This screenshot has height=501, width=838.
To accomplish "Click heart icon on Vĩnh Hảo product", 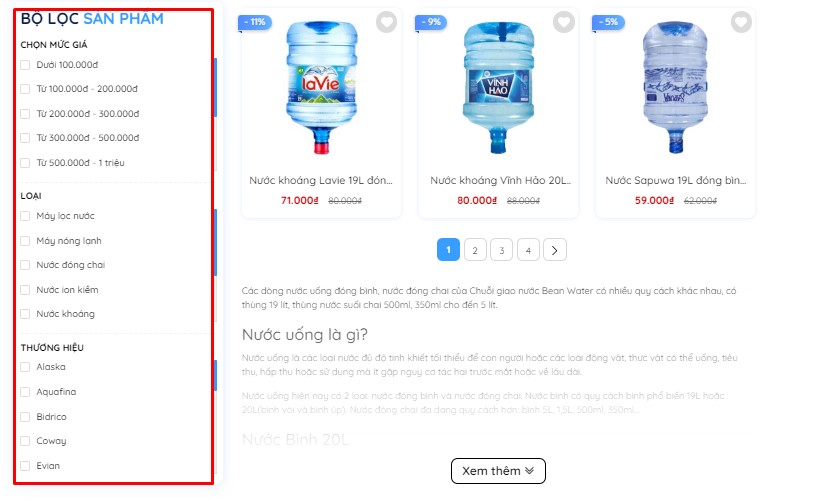I will [x=564, y=22].
